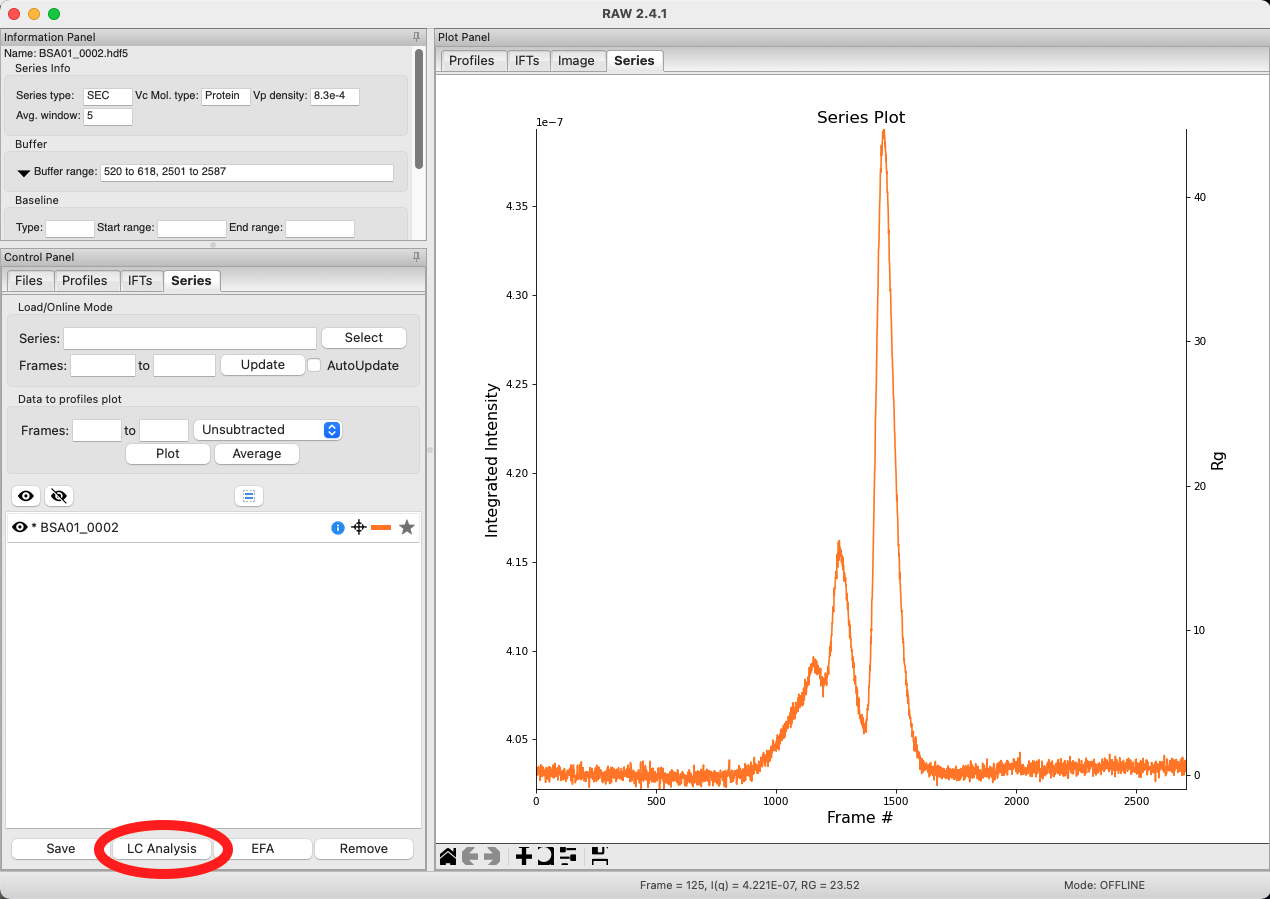Screen dimensions: 1270x899
Task: Switch to the IFTs plot tab
Action: click(527, 61)
